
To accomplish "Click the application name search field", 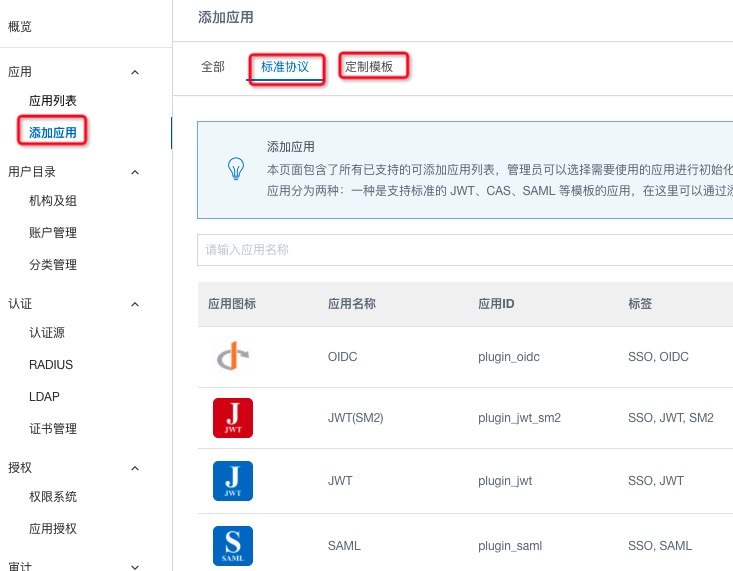I will (x=465, y=250).
